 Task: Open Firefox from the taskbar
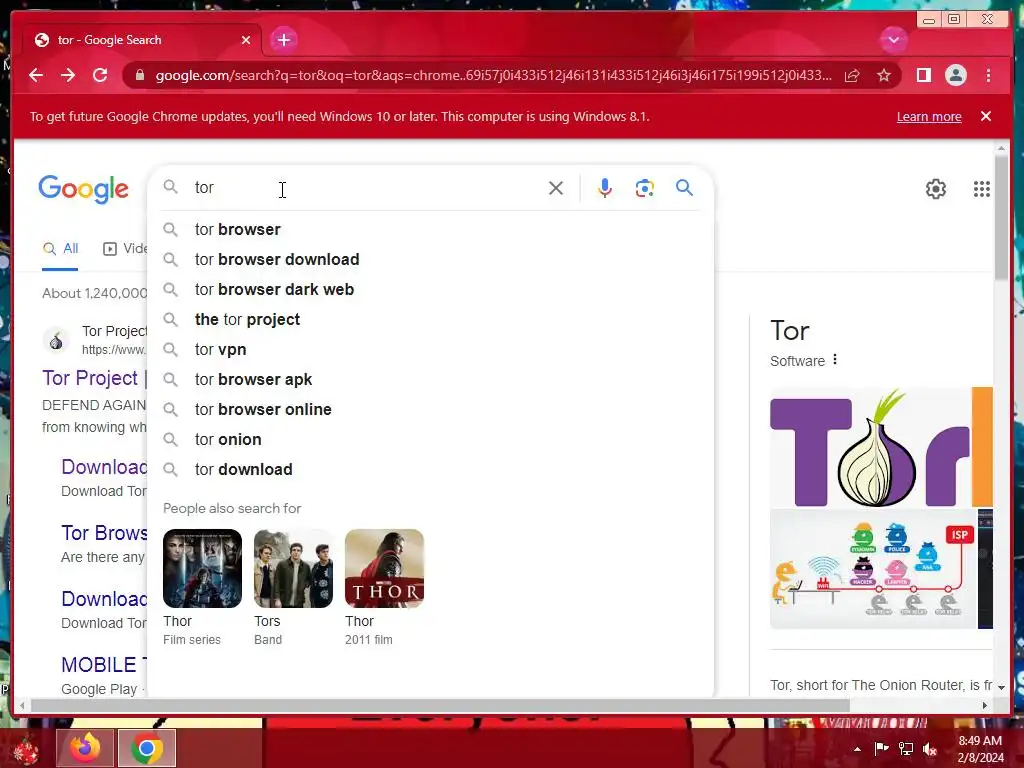pyautogui.click(x=85, y=748)
